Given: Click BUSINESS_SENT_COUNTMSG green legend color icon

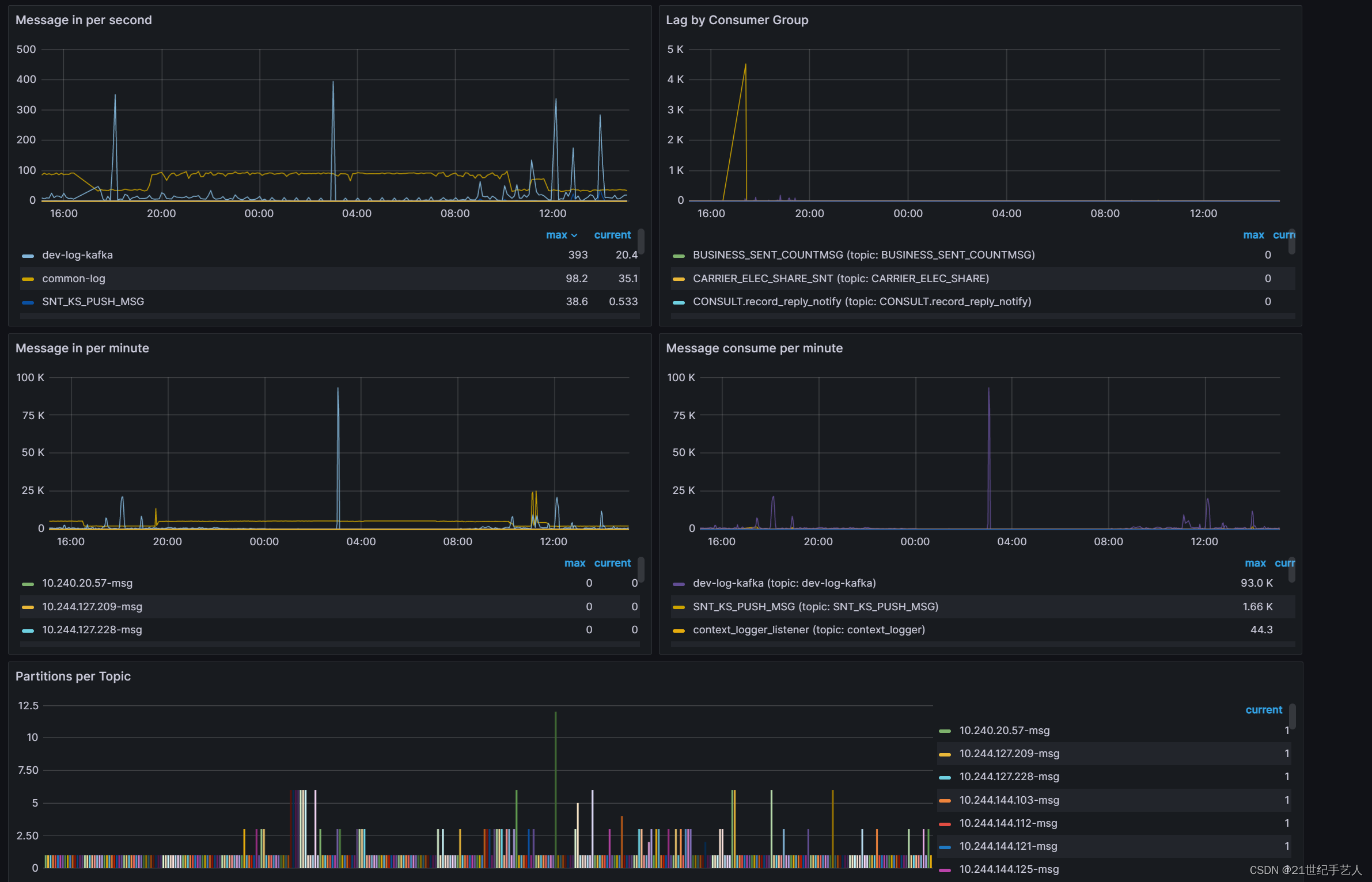Looking at the screenshot, I should 679,256.
